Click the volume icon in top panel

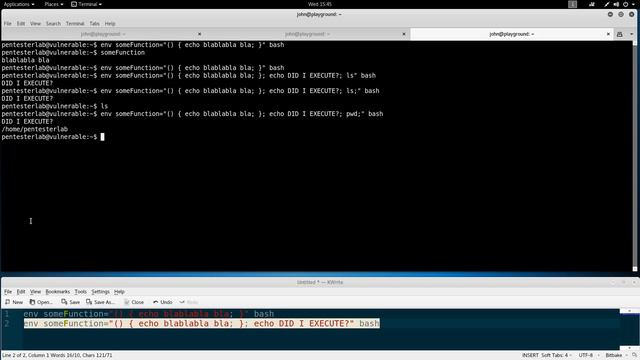(616, 4)
